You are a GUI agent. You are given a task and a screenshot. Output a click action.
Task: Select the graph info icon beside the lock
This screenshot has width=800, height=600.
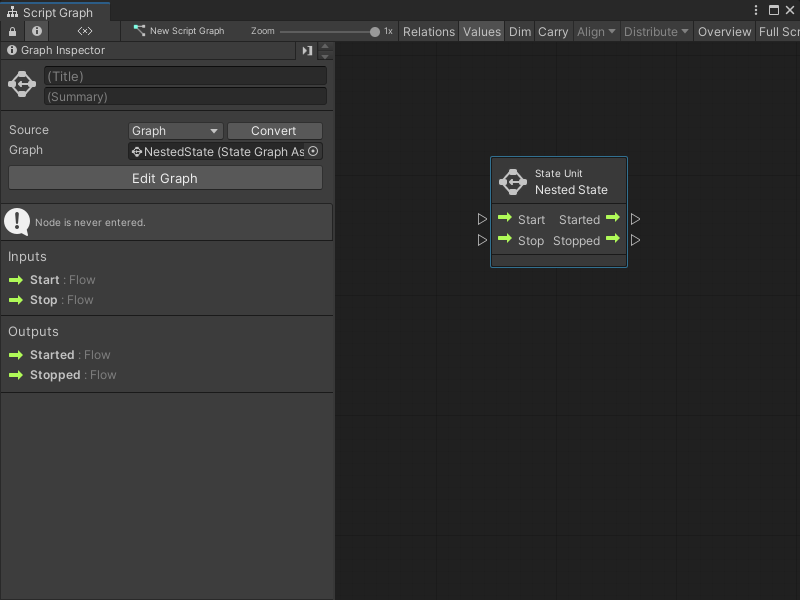pos(36,31)
